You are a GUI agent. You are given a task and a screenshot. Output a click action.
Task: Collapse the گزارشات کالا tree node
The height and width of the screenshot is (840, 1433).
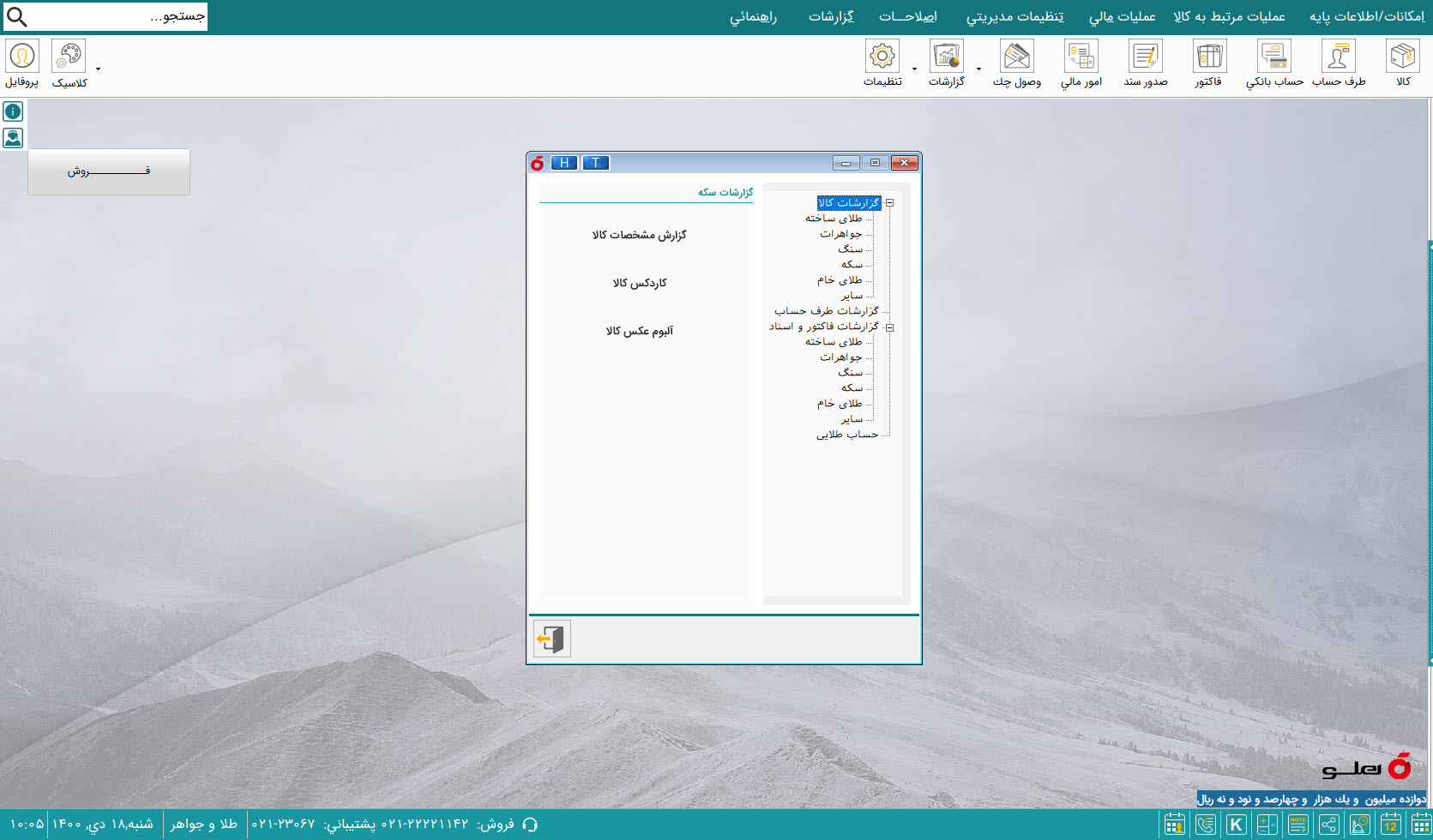(890, 203)
